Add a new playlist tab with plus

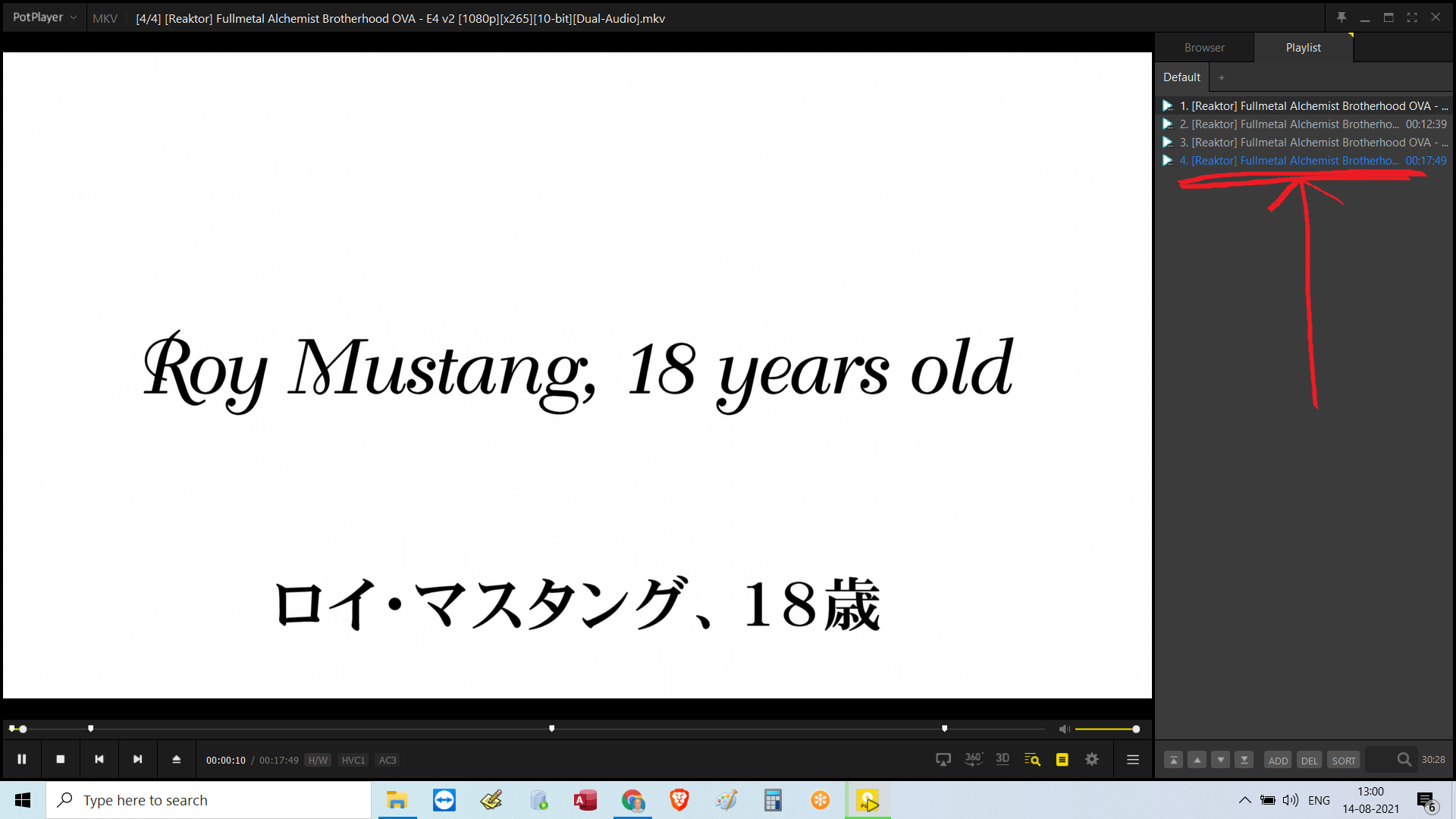click(1222, 77)
